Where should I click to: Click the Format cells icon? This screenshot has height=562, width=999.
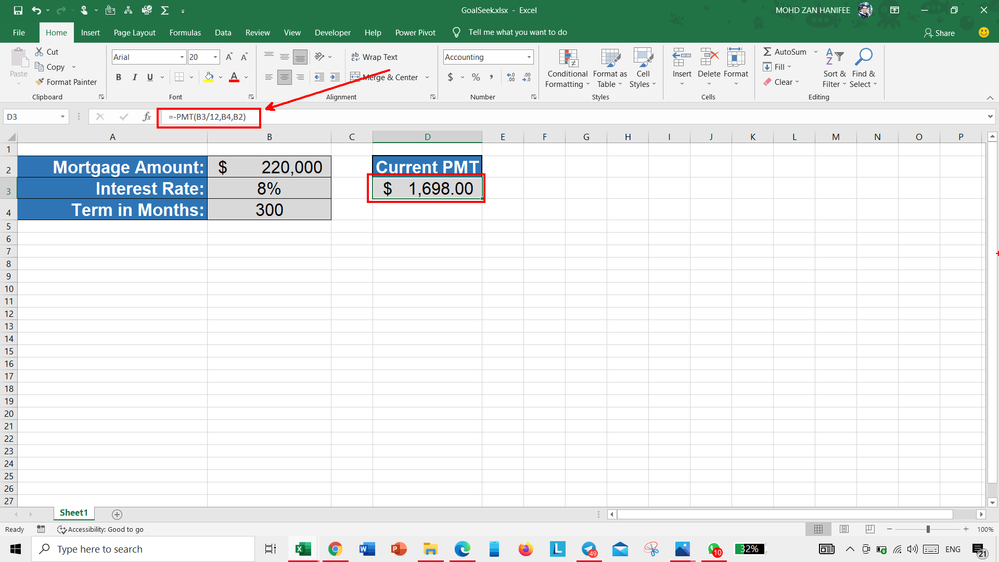(x=735, y=58)
